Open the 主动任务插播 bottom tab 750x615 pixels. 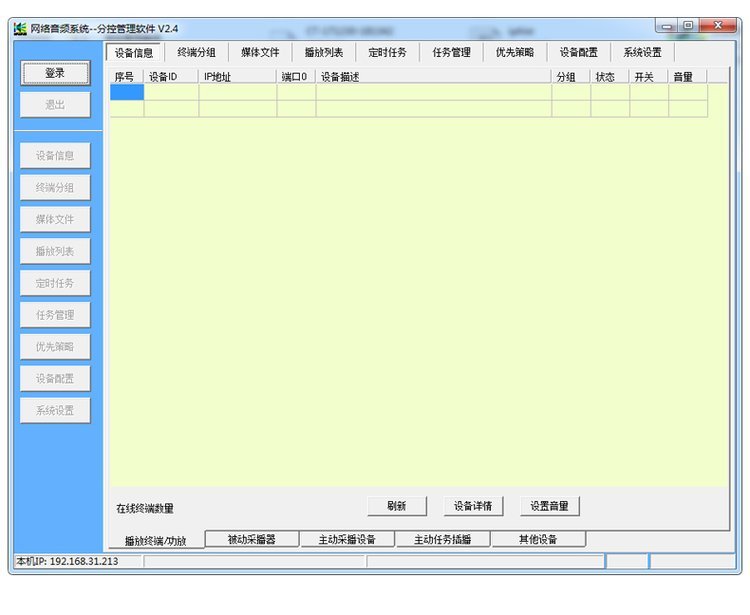point(442,539)
